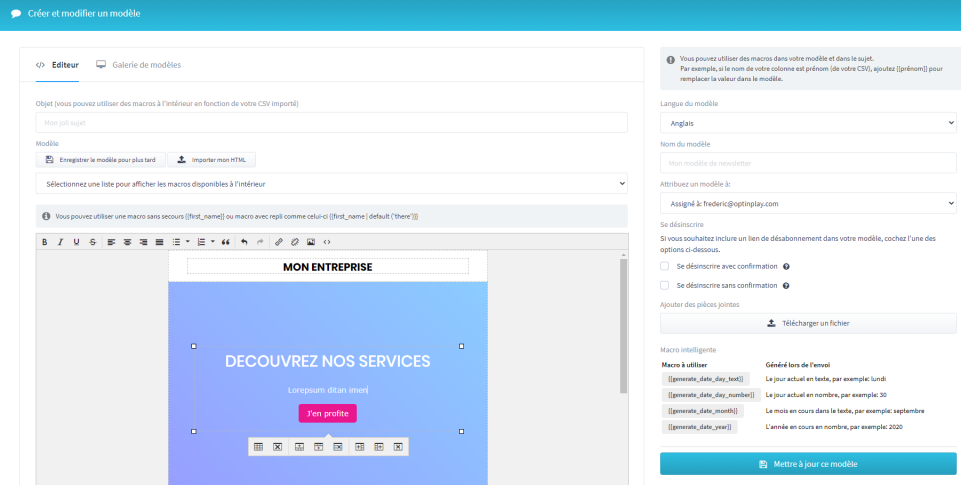The image size is (961, 485).
Task: Click 'Mettre à jour ce modèle' button
Action: coord(808,464)
